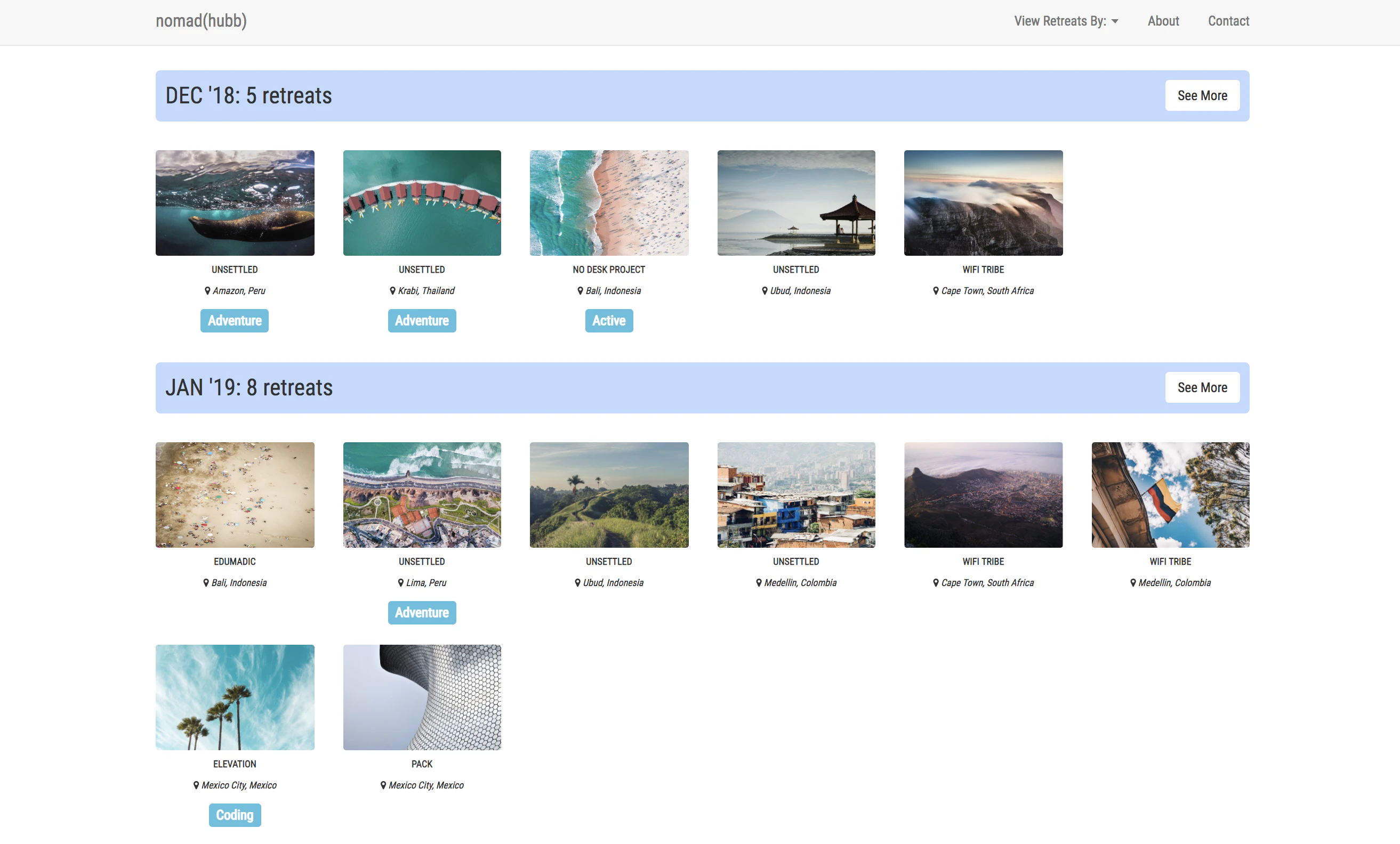1400x844 pixels.
Task: Click the nomad(hubb) site logo
Action: (x=201, y=21)
